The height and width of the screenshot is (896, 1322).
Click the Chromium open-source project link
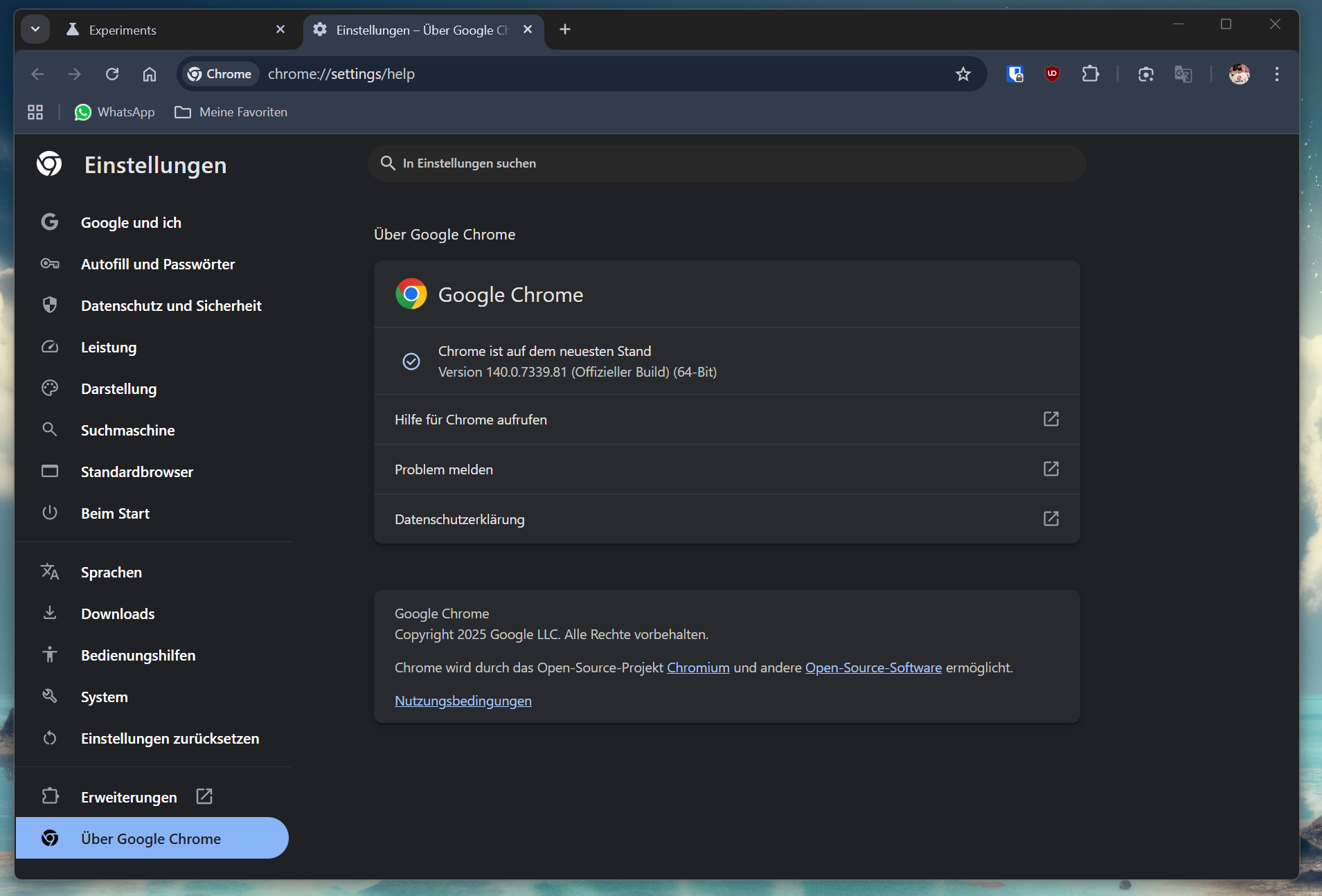pyautogui.click(x=697, y=667)
